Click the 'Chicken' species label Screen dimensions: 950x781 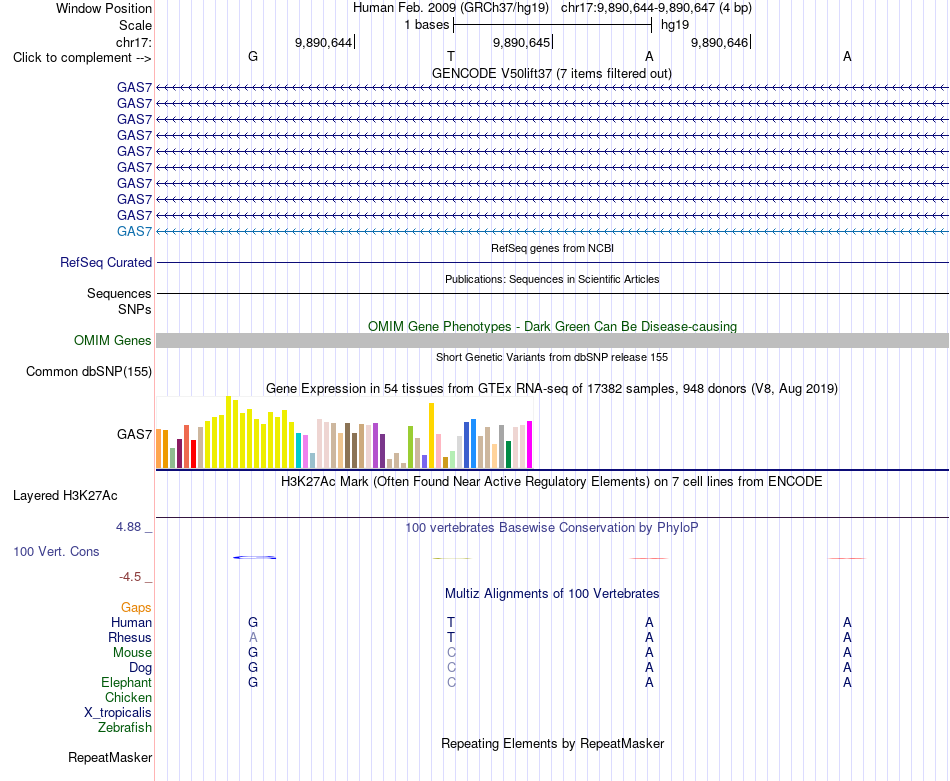(128, 697)
